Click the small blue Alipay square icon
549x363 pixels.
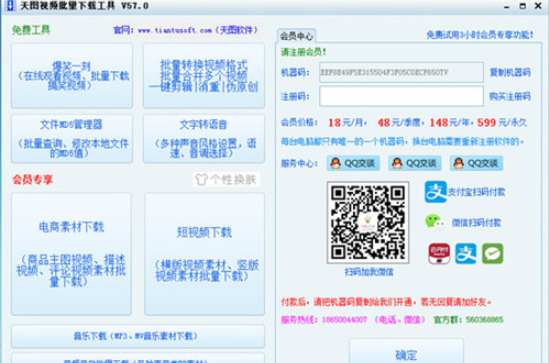(466, 254)
